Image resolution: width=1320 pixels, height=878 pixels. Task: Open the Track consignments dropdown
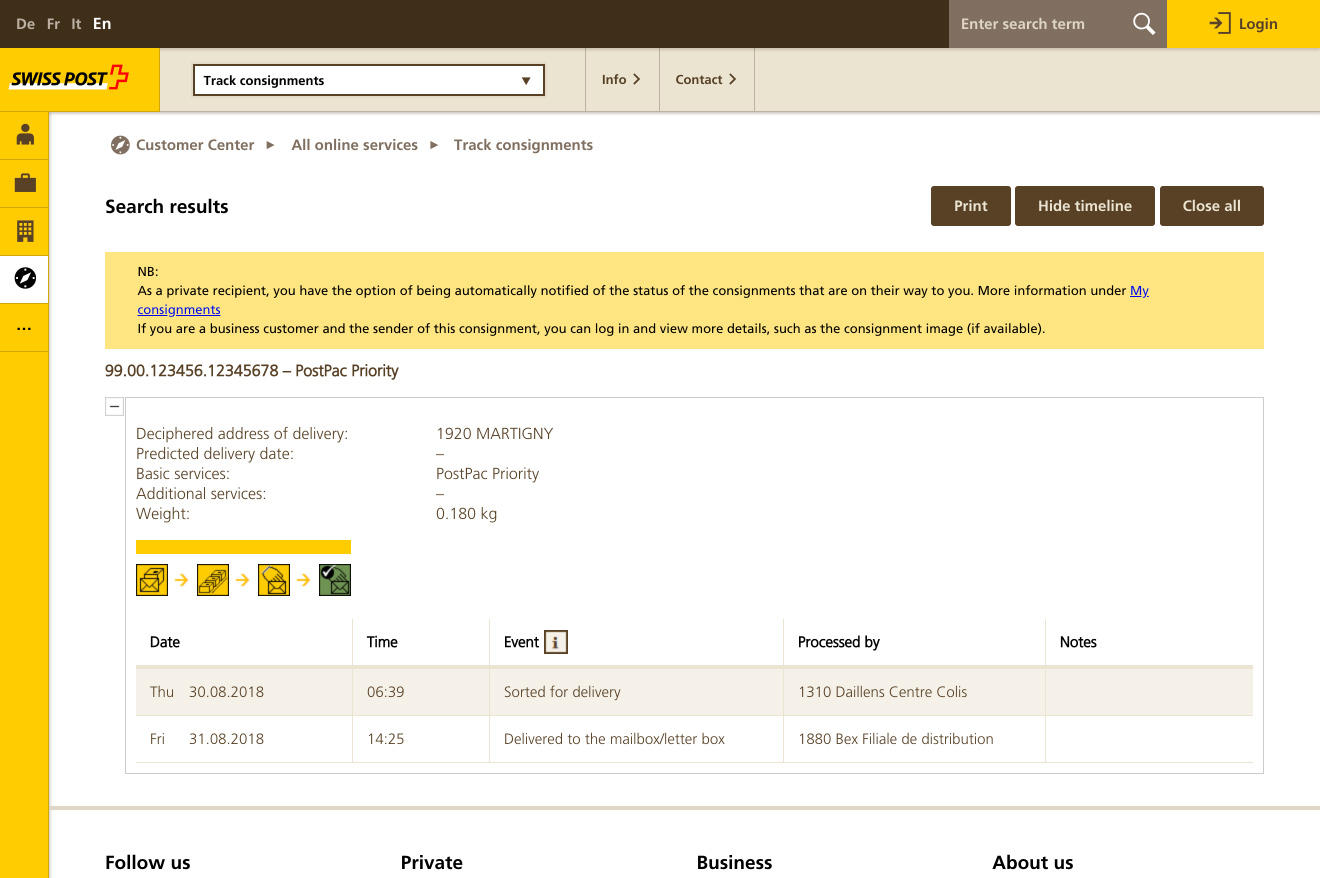pos(368,80)
